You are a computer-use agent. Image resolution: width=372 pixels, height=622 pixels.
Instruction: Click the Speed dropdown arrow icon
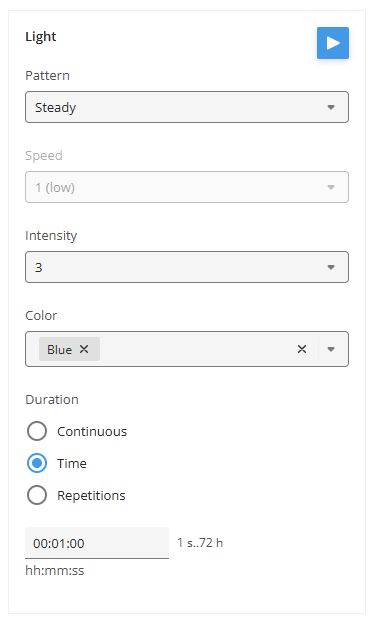coord(331,187)
